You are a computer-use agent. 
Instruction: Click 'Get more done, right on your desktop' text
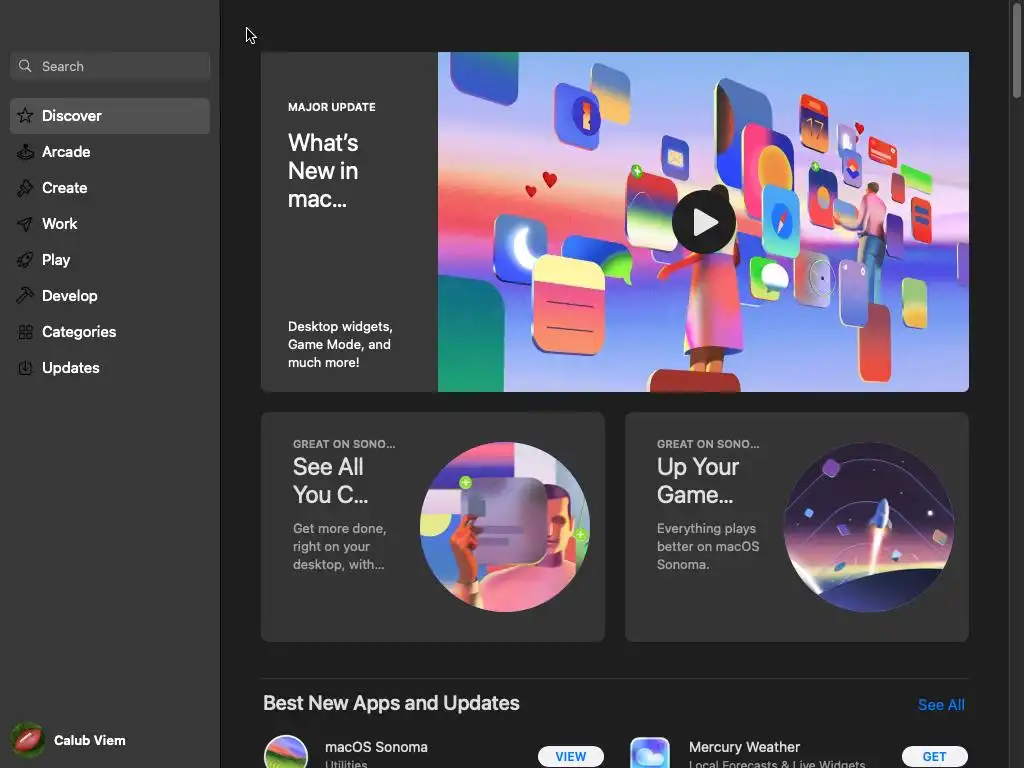340,546
